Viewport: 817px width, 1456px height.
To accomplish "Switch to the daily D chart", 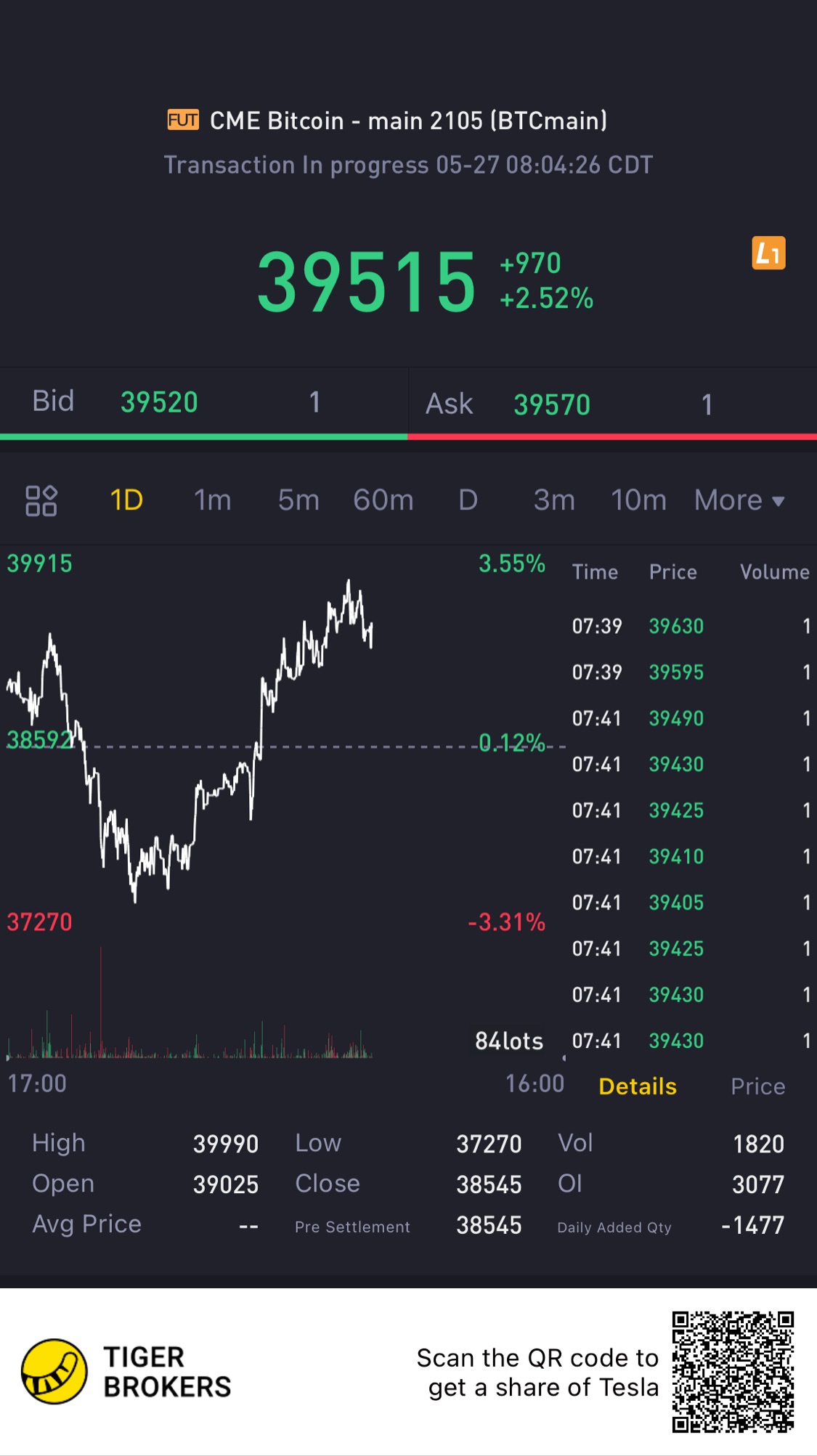I will (468, 500).
